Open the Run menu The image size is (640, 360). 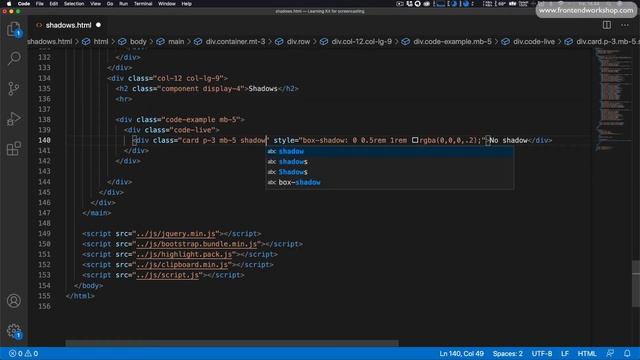[x=123, y=4]
